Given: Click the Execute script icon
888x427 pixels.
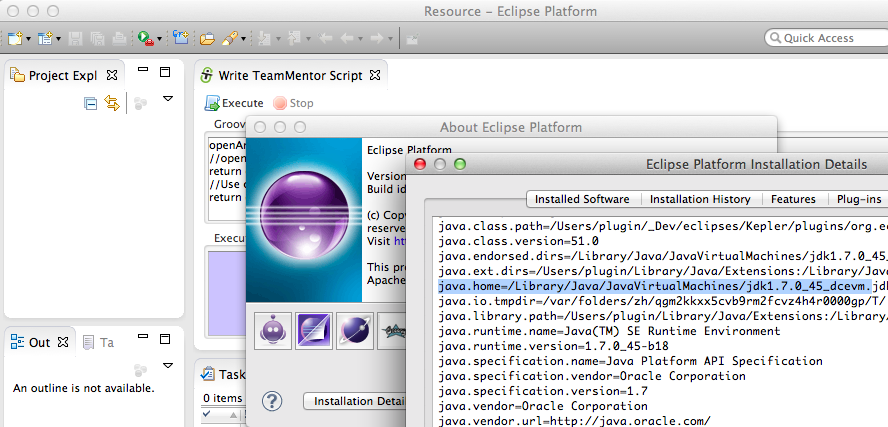Looking at the screenshot, I should [x=212, y=103].
